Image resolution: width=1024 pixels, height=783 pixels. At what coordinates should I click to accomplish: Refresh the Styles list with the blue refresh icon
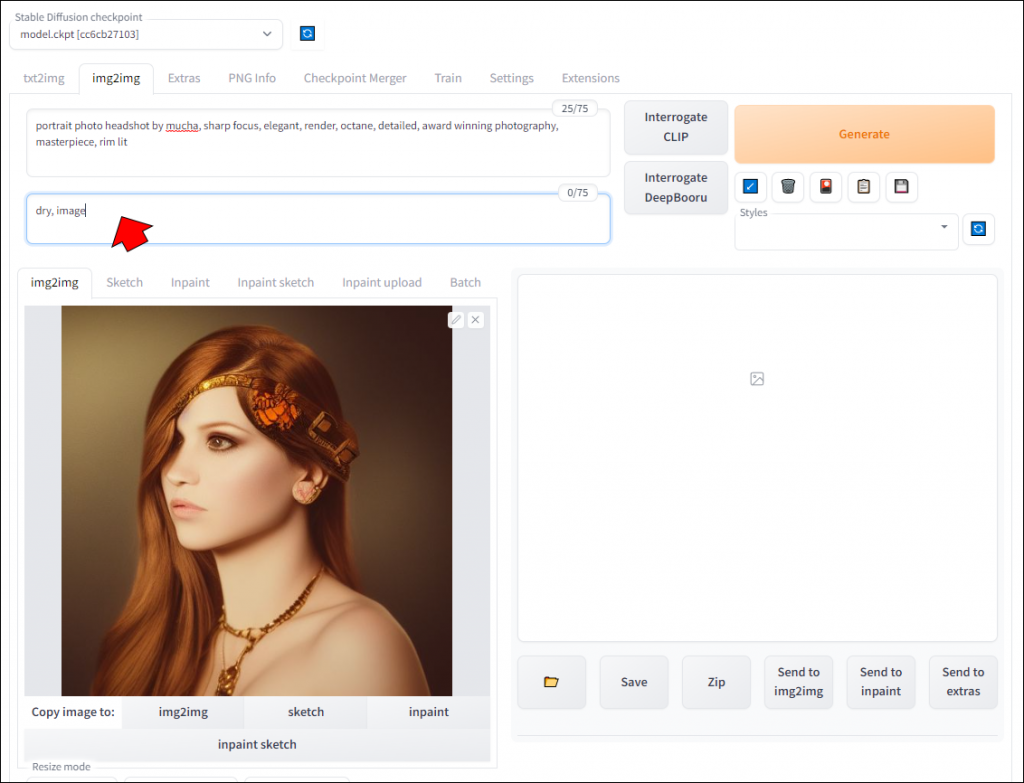978,229
